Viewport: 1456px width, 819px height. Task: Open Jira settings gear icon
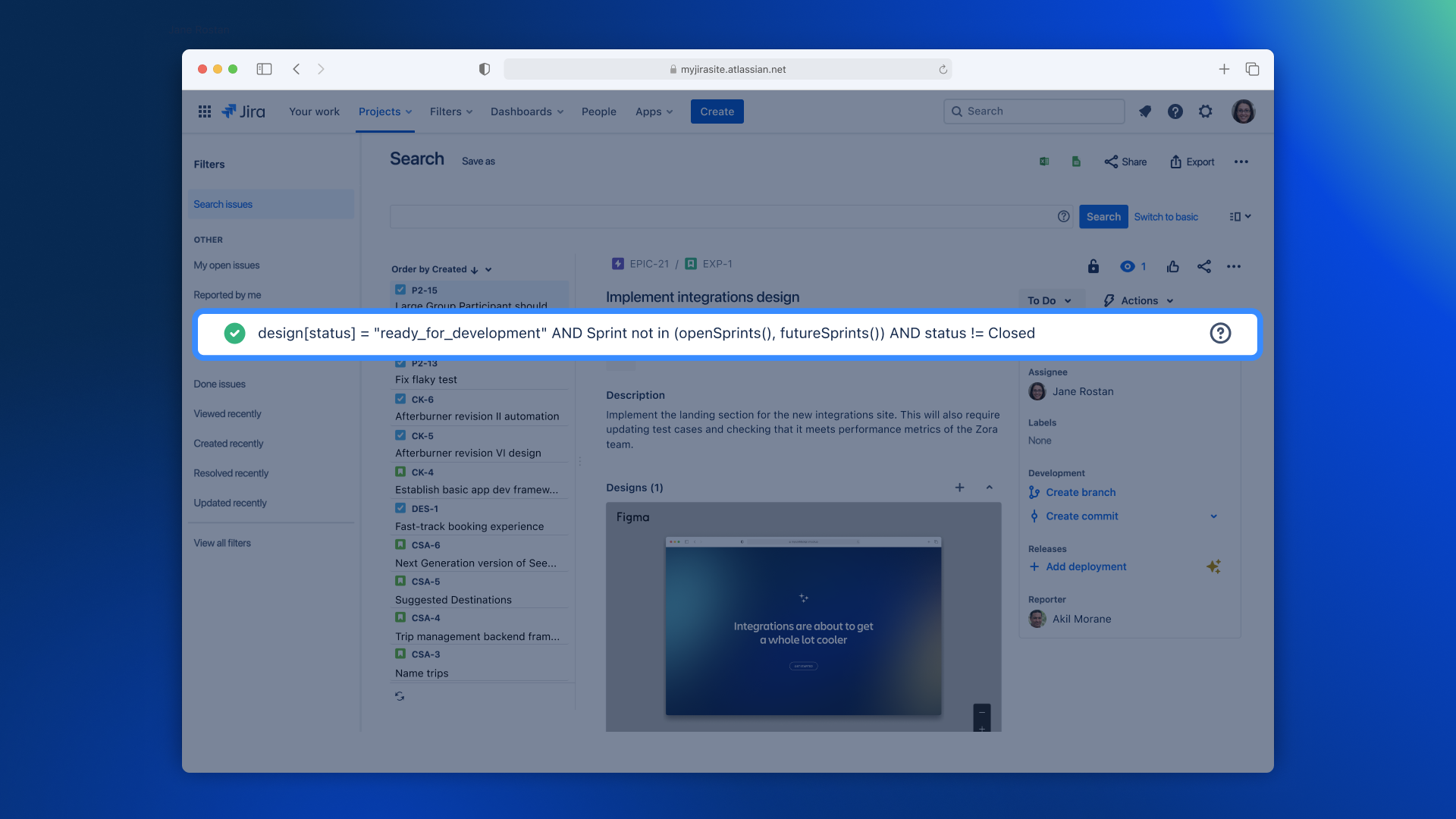[1205, 111]
